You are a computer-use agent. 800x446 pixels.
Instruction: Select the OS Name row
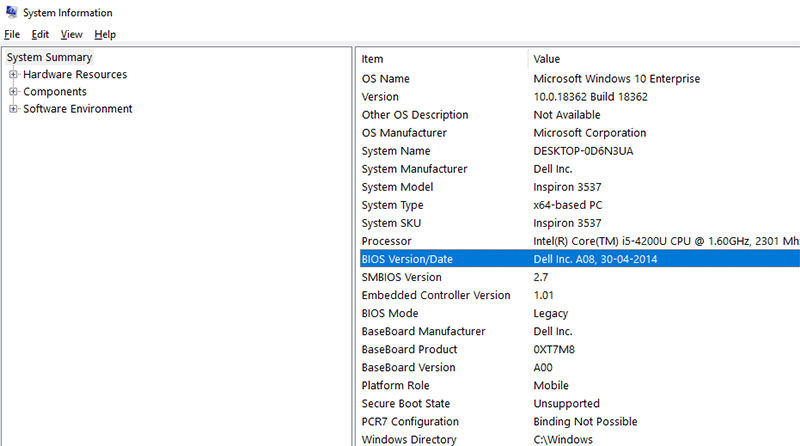386,79
